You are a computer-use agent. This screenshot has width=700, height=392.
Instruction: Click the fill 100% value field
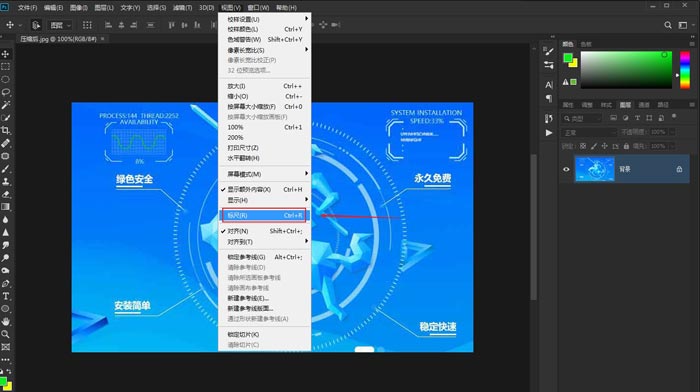pos(658,146)
